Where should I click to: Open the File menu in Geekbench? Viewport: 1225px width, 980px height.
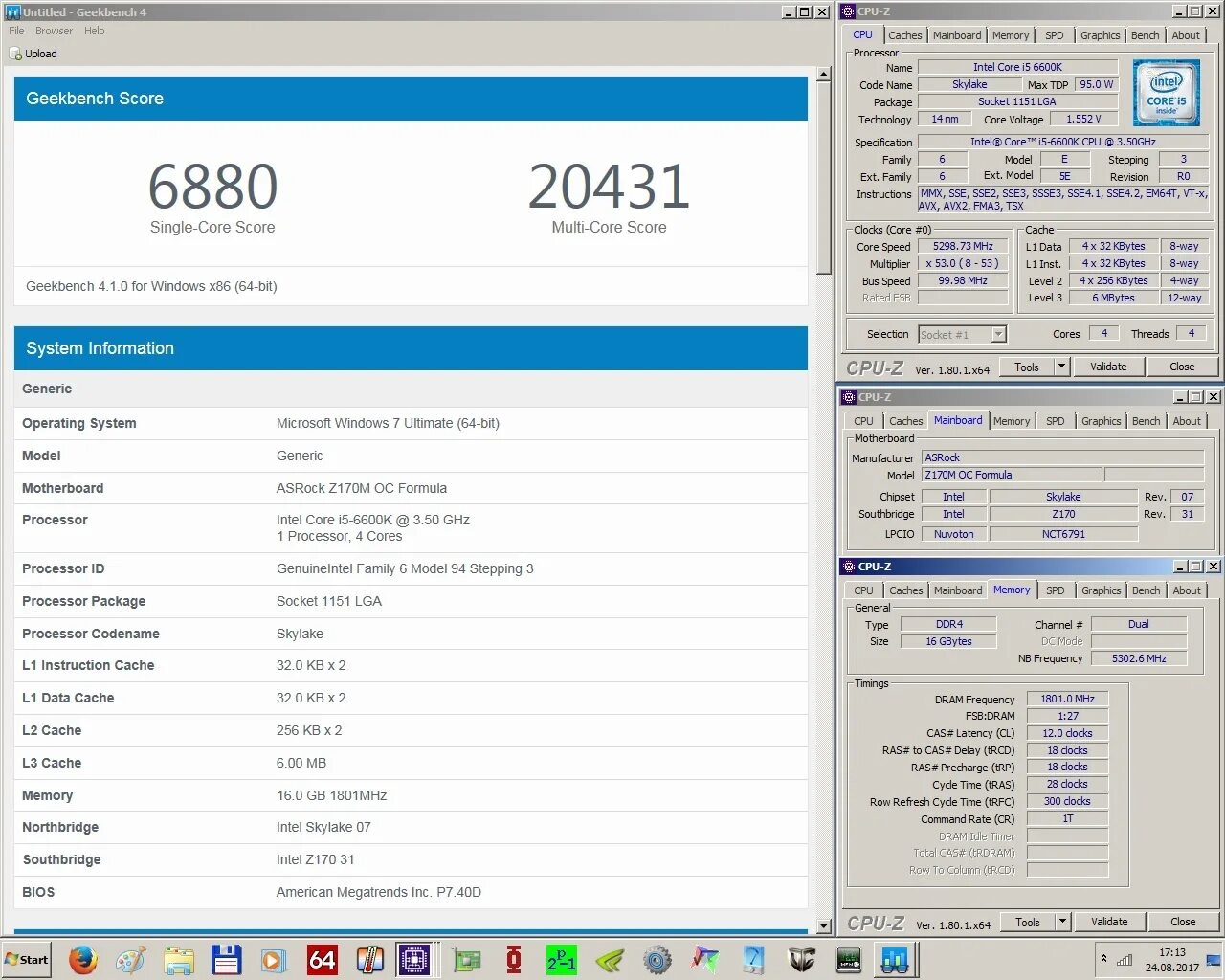(16, 31)
